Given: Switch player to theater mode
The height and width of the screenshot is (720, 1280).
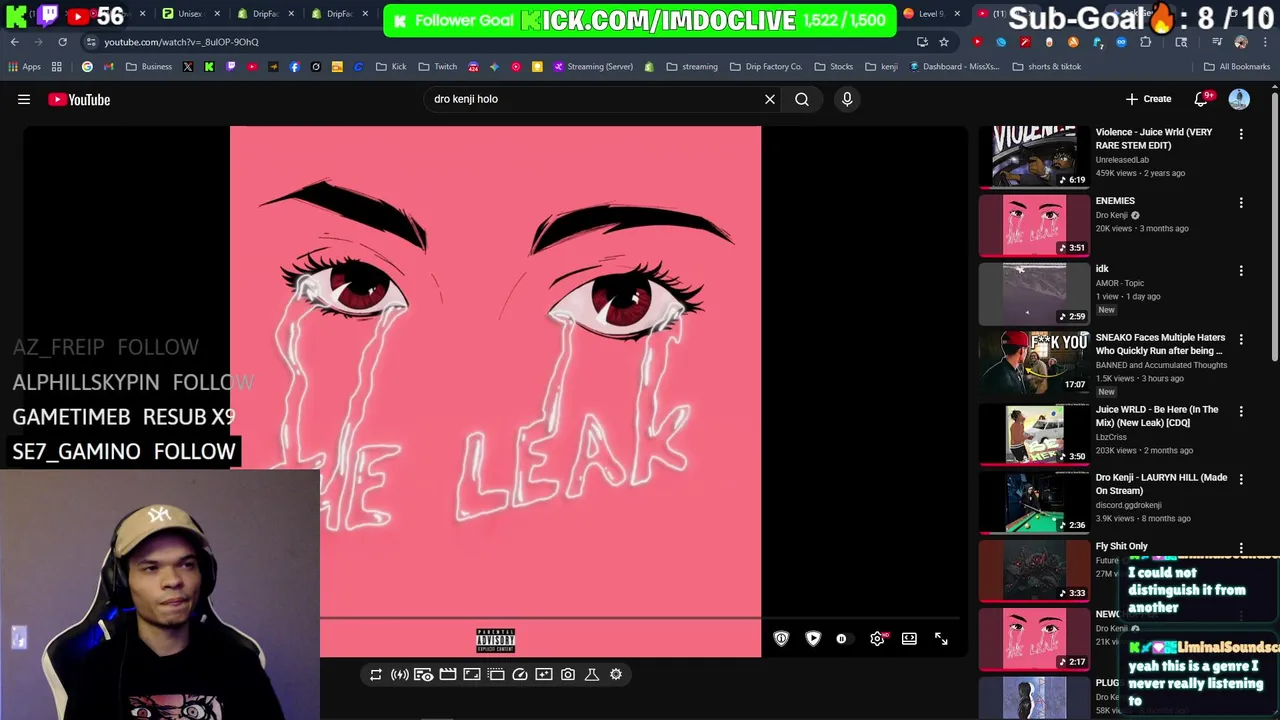Looking at the screenshot, I should pos(909,639).
